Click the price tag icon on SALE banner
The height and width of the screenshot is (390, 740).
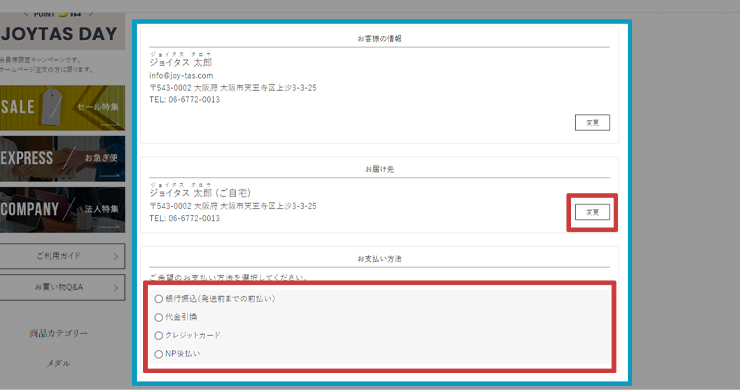click(x=52, y=107)
